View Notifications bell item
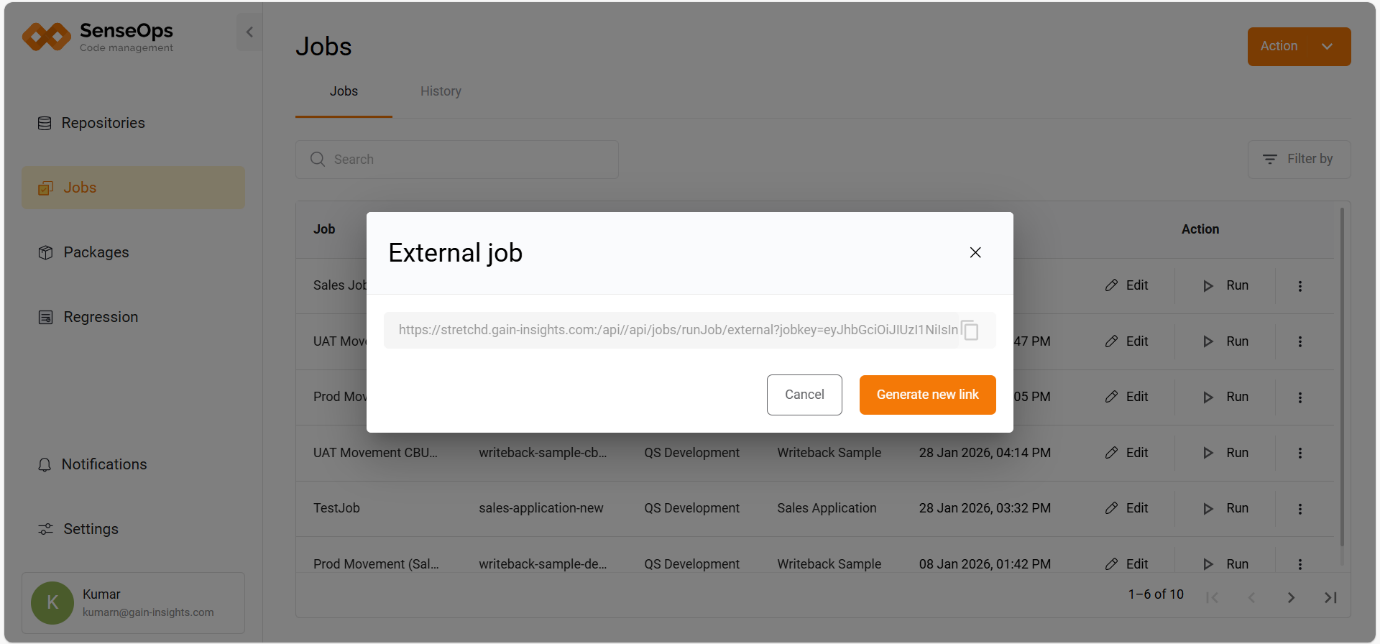Image resolution: width=1380 pixels, height=644 pixels. click(104, 464)
